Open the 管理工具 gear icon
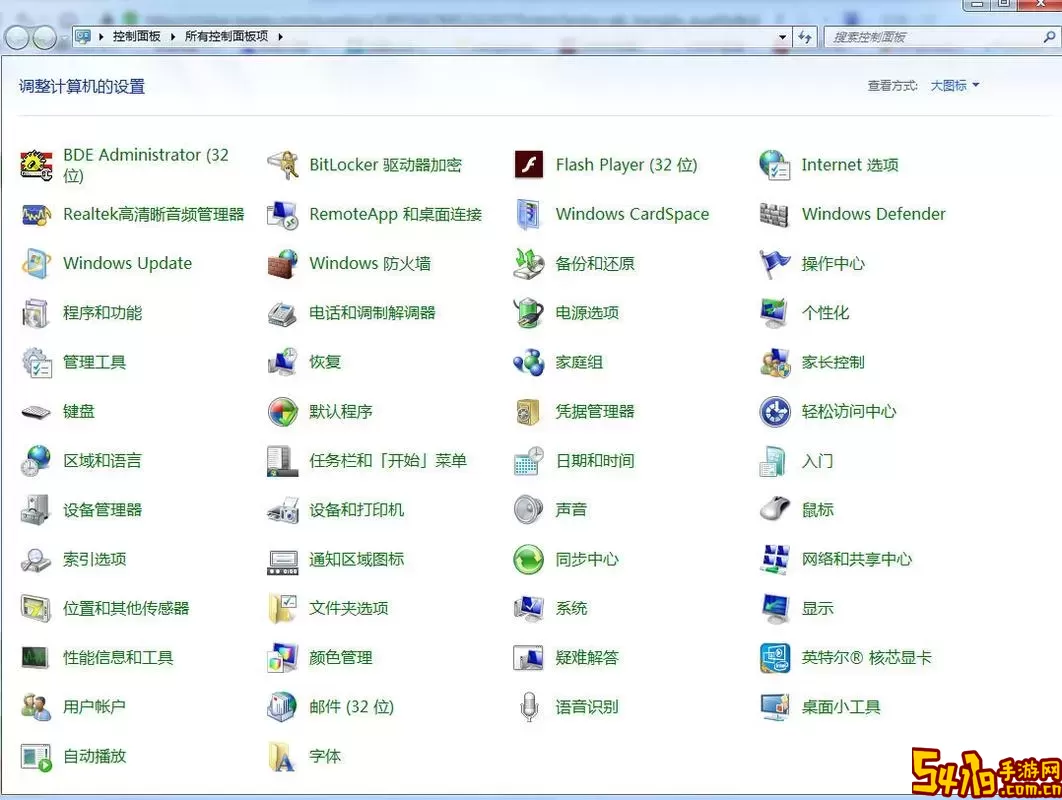The height and width of the screenshot is (800, 1062). (37, 362)
